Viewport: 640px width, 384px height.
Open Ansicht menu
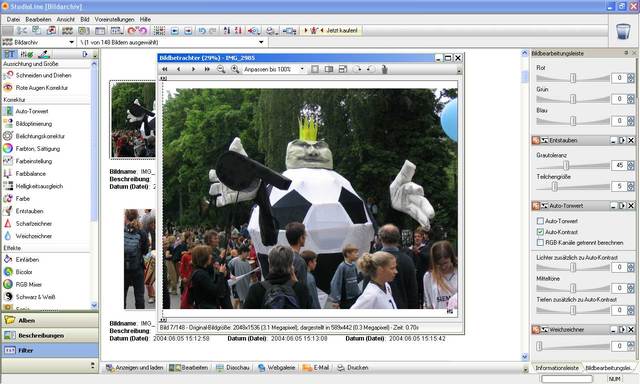click(x=65, y=19)
